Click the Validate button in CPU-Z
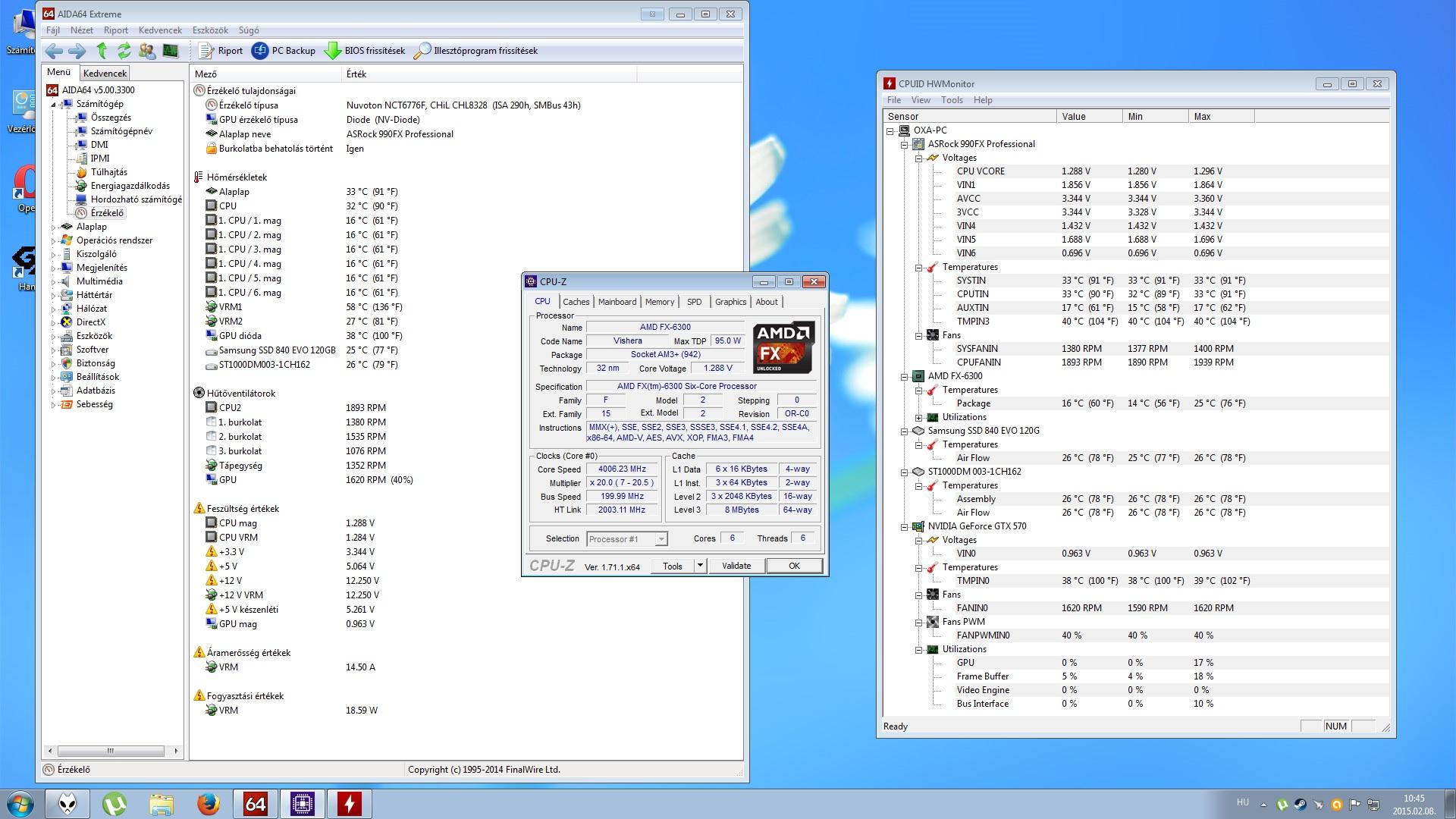 tap(736, 566)
